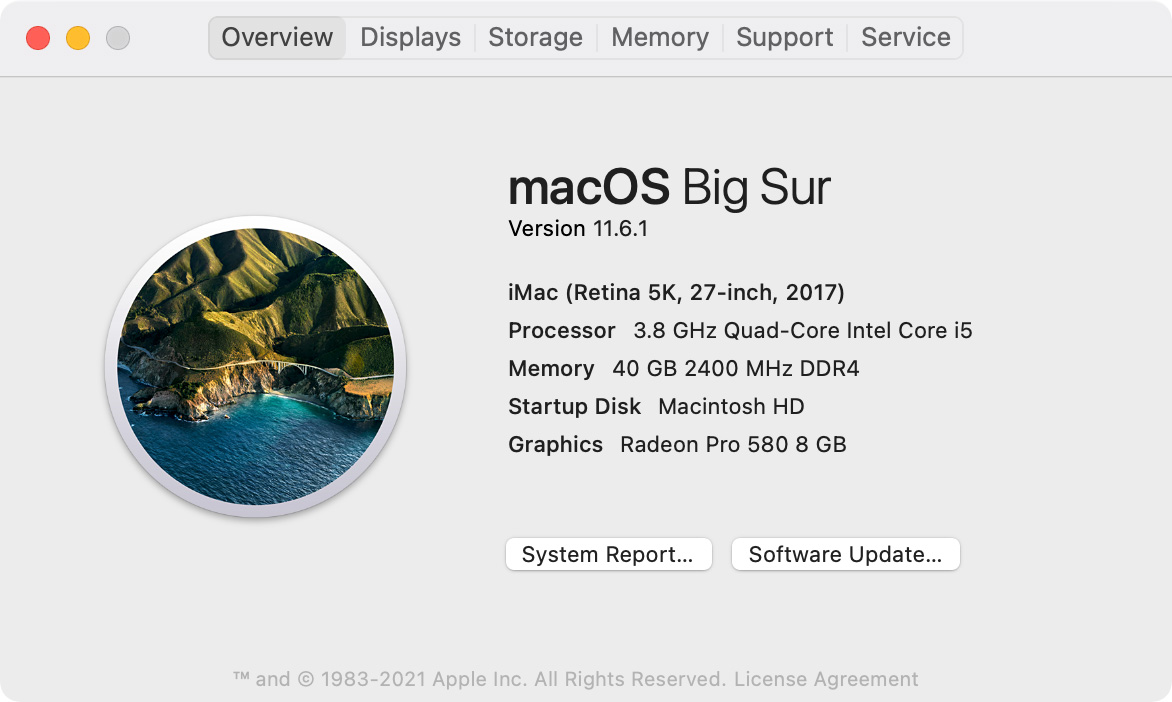Go to the Support tab
The width and height of the screenshot is (1172, 702).
784,37
